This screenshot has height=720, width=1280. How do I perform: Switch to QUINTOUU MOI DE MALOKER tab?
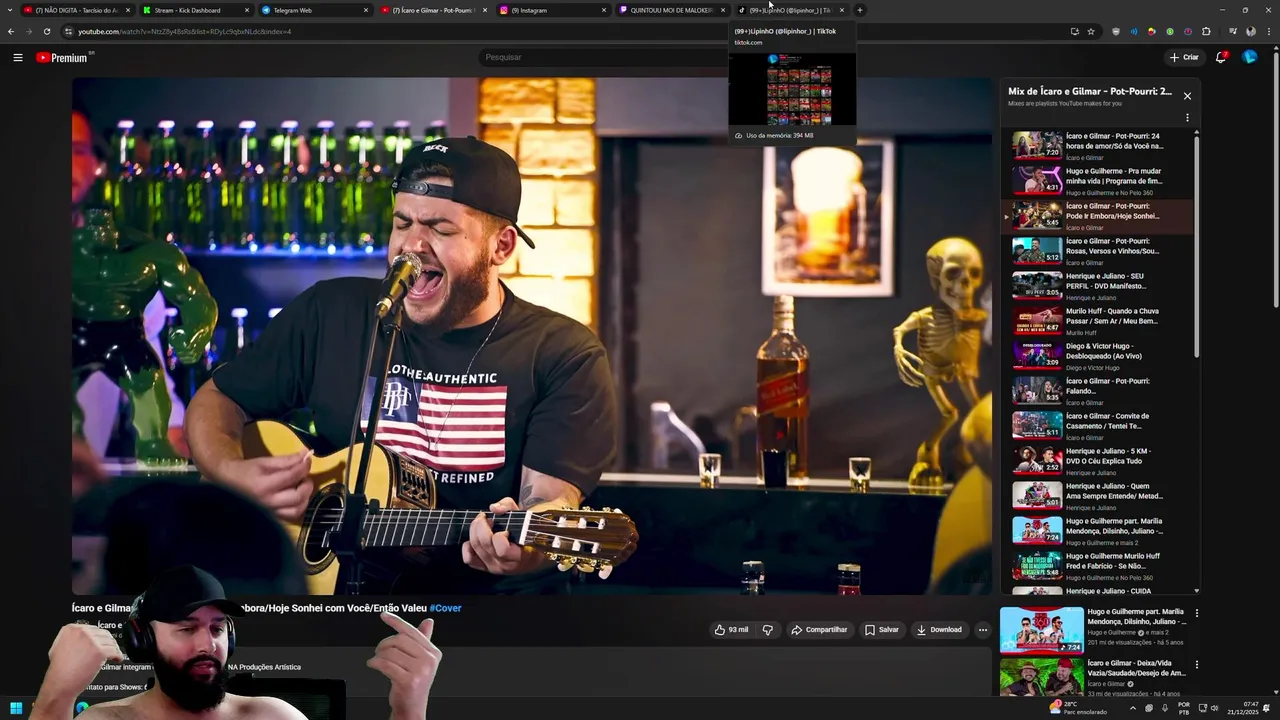(671, 10)
